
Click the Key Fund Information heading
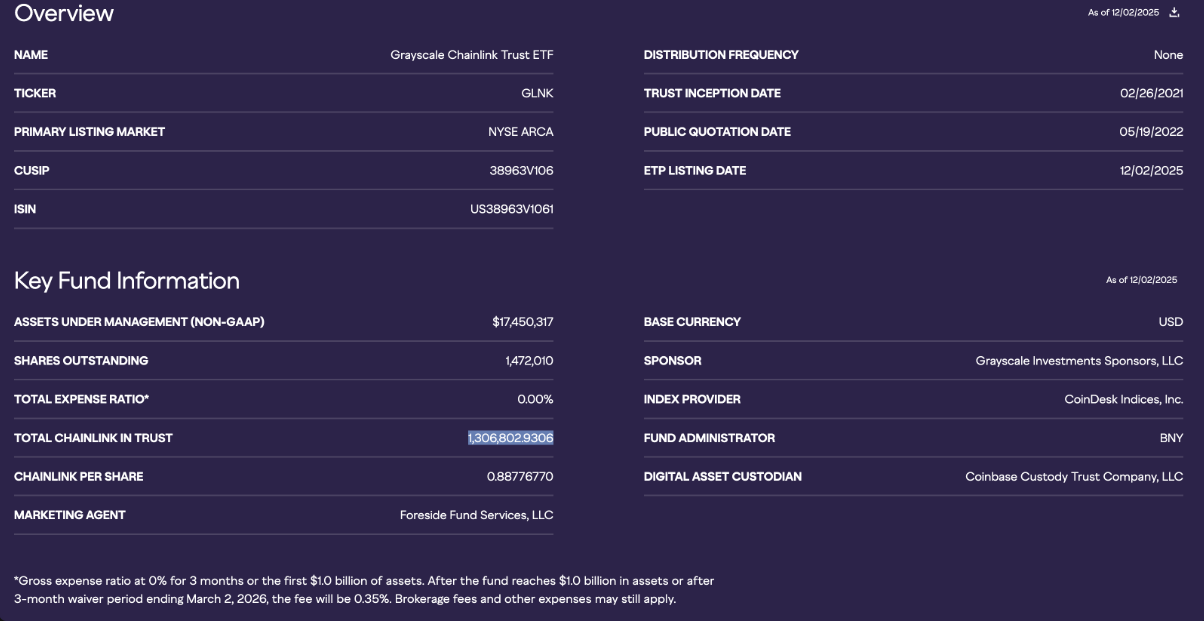click(127, 281)
